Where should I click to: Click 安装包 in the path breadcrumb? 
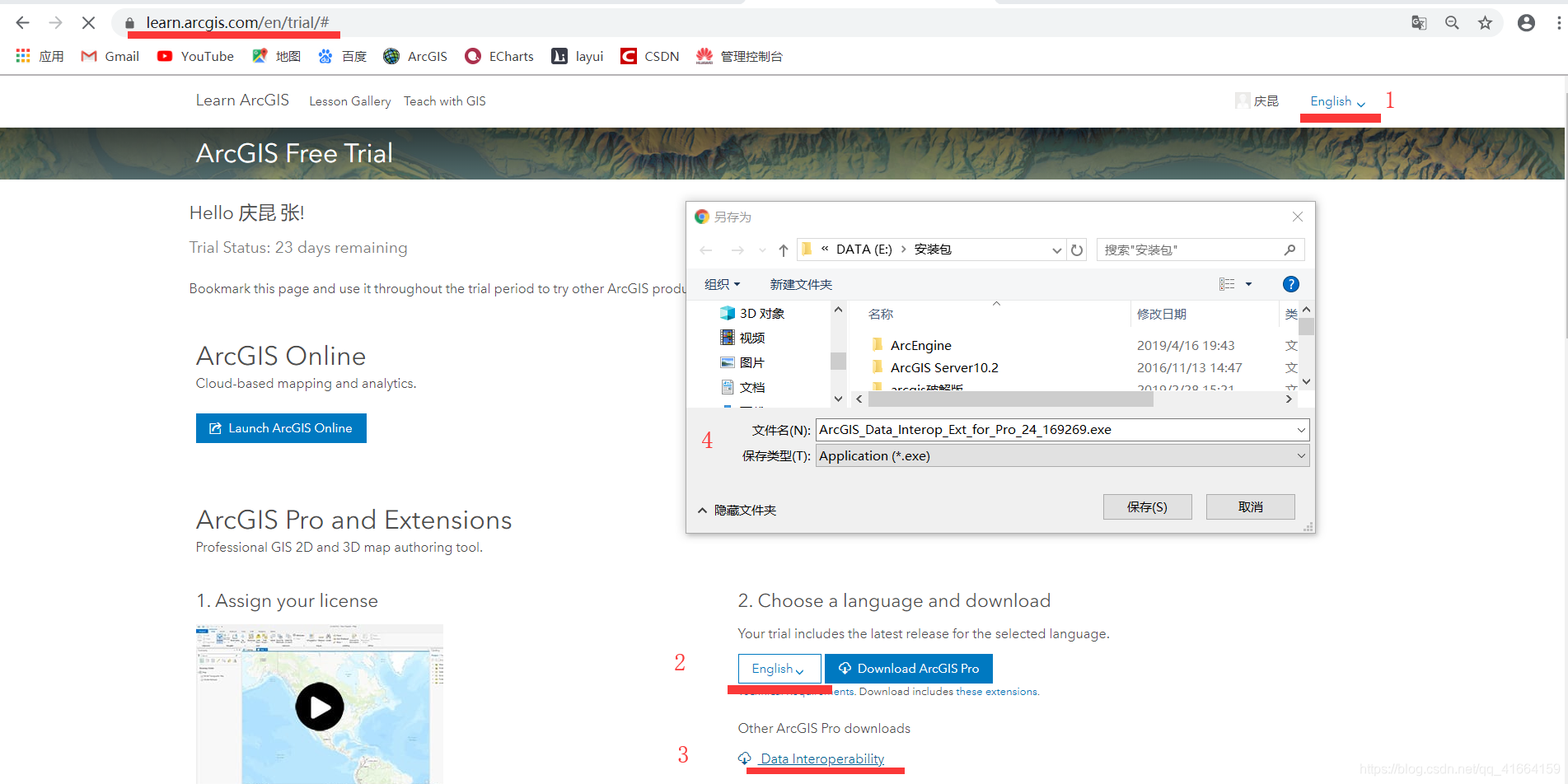(933, 250)
